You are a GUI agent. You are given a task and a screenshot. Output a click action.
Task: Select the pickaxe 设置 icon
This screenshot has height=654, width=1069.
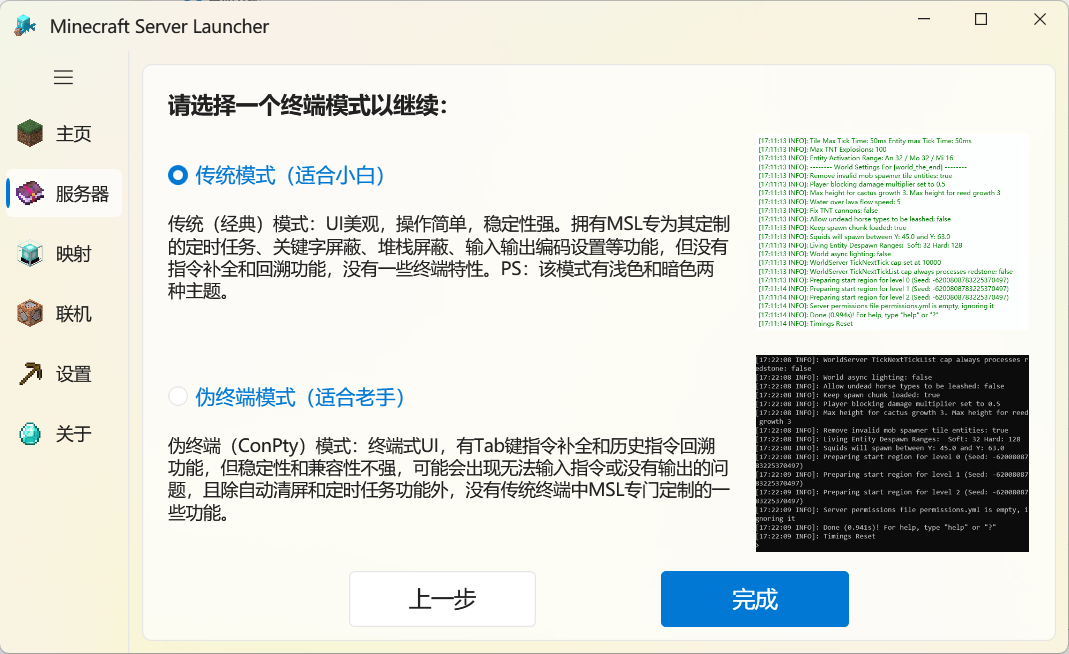[31, 373]
